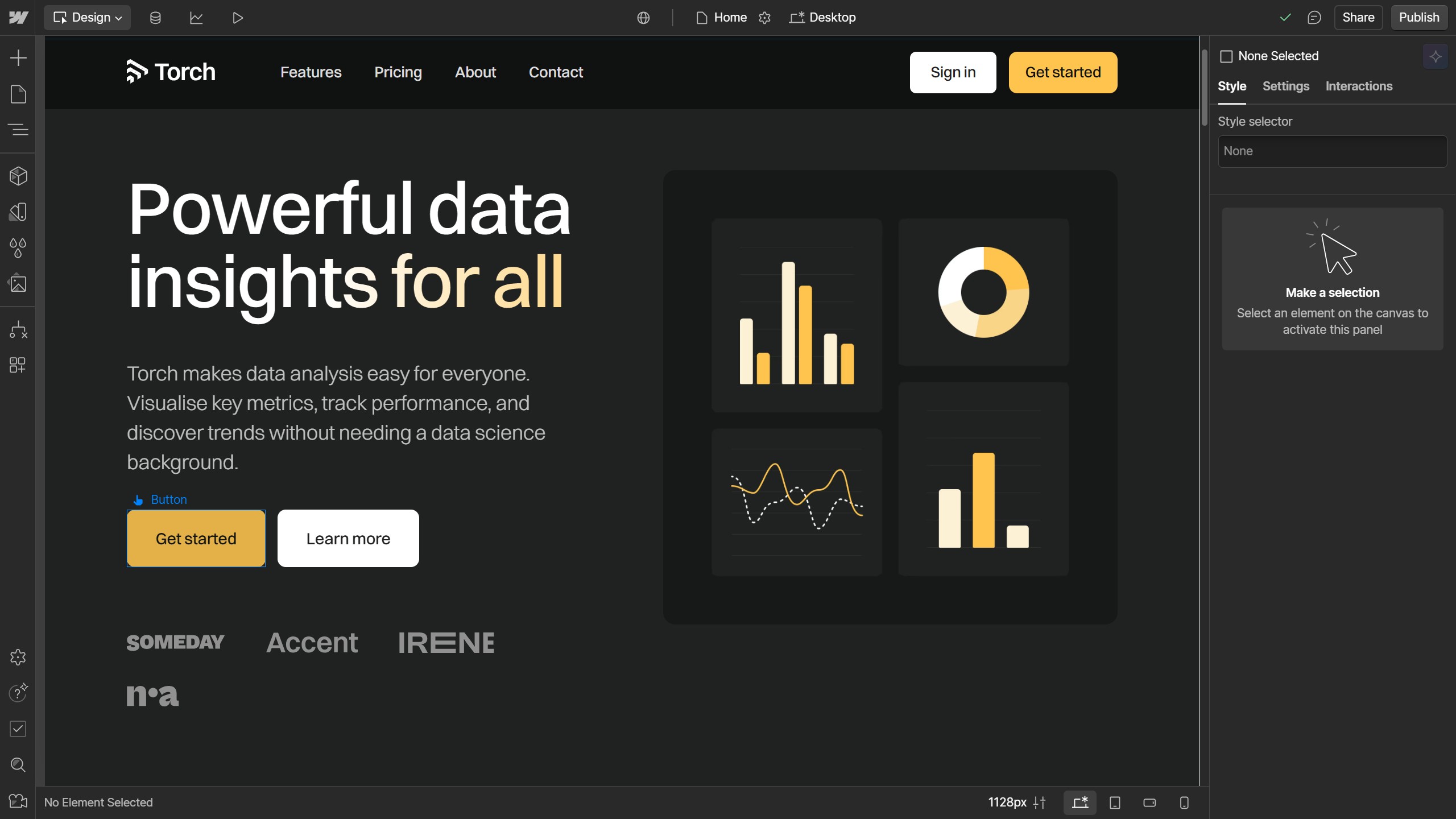Switch to the Settings tab
The width and height of the screenshot is (1456, 819).
[x=1285, y=86]
